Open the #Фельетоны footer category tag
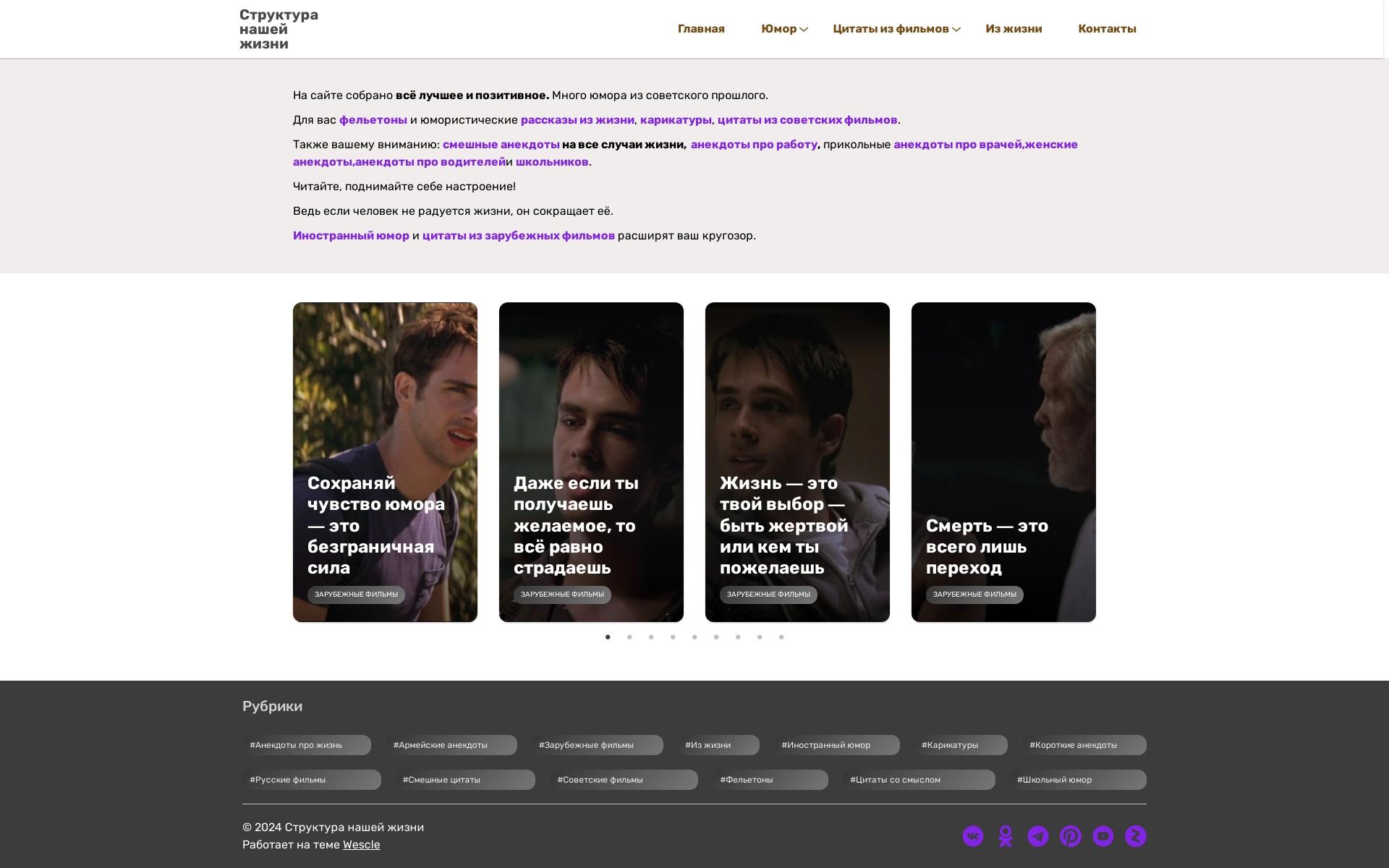 click(x=770, y=780)
